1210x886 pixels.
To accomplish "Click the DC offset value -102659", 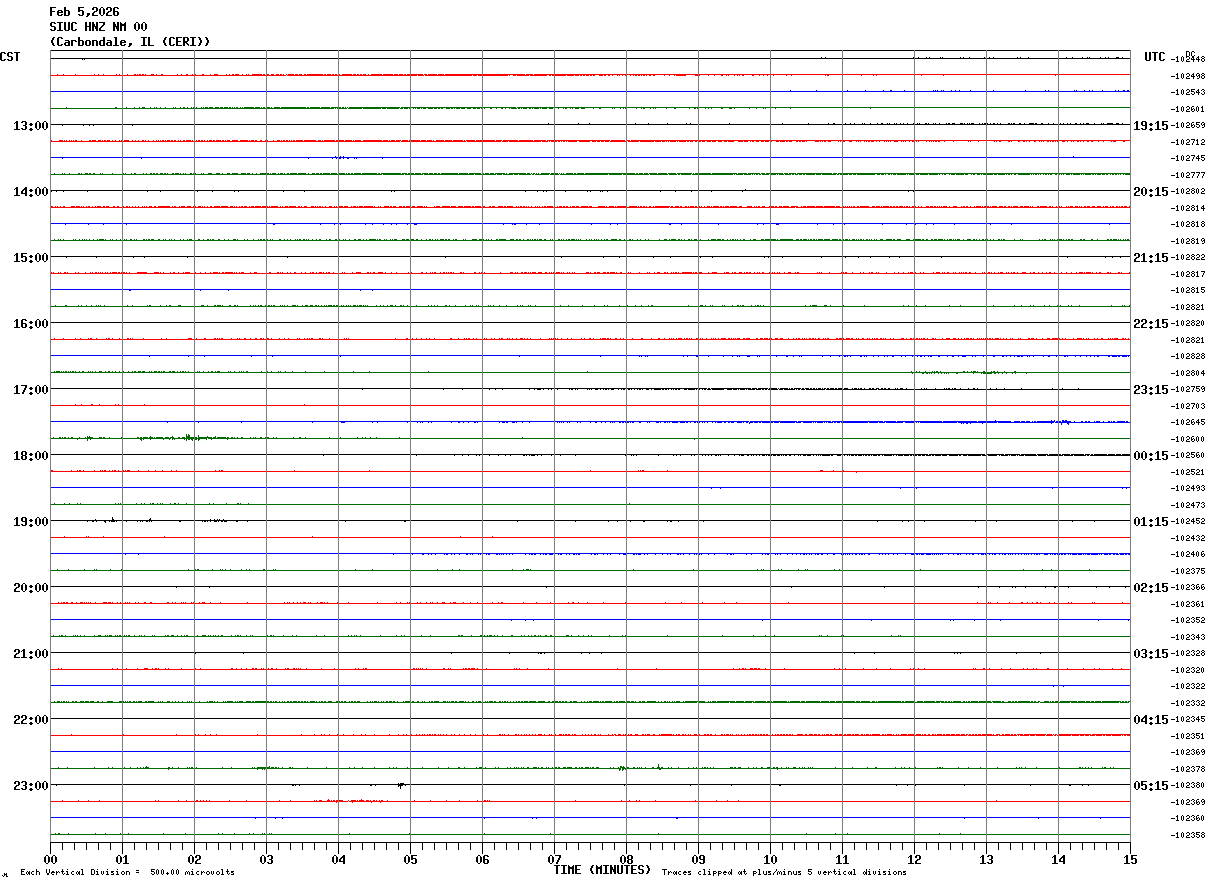I will [x=1188, y=125].
